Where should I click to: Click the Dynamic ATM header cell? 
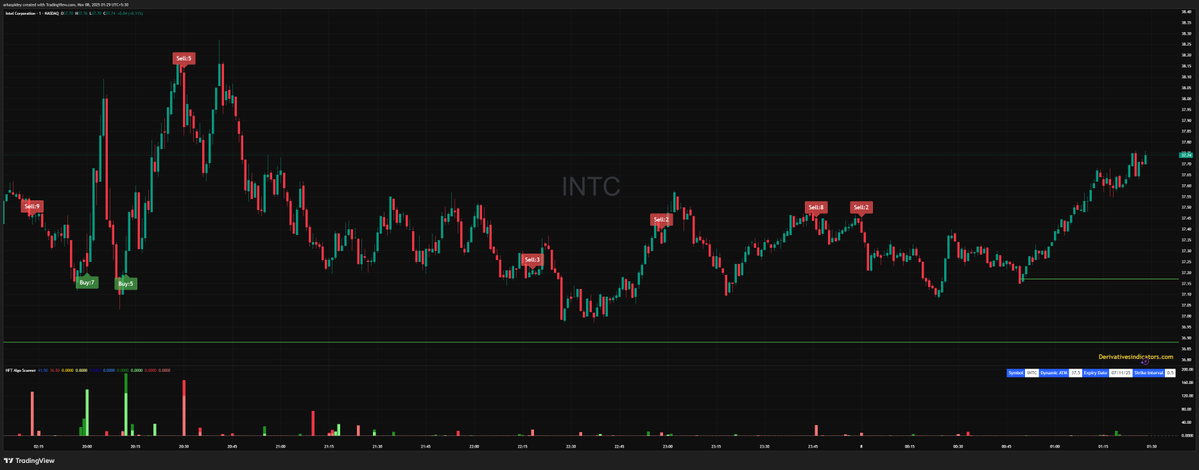[1054, 373]
